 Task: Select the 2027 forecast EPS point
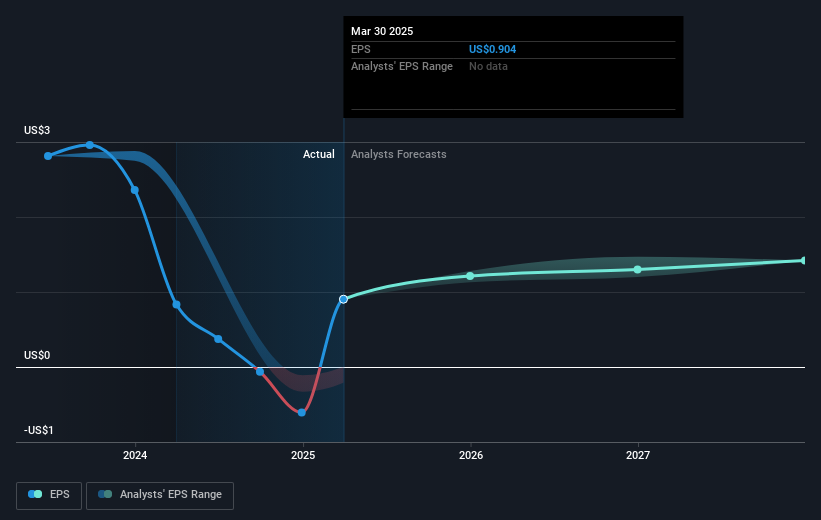pos(637,270)
